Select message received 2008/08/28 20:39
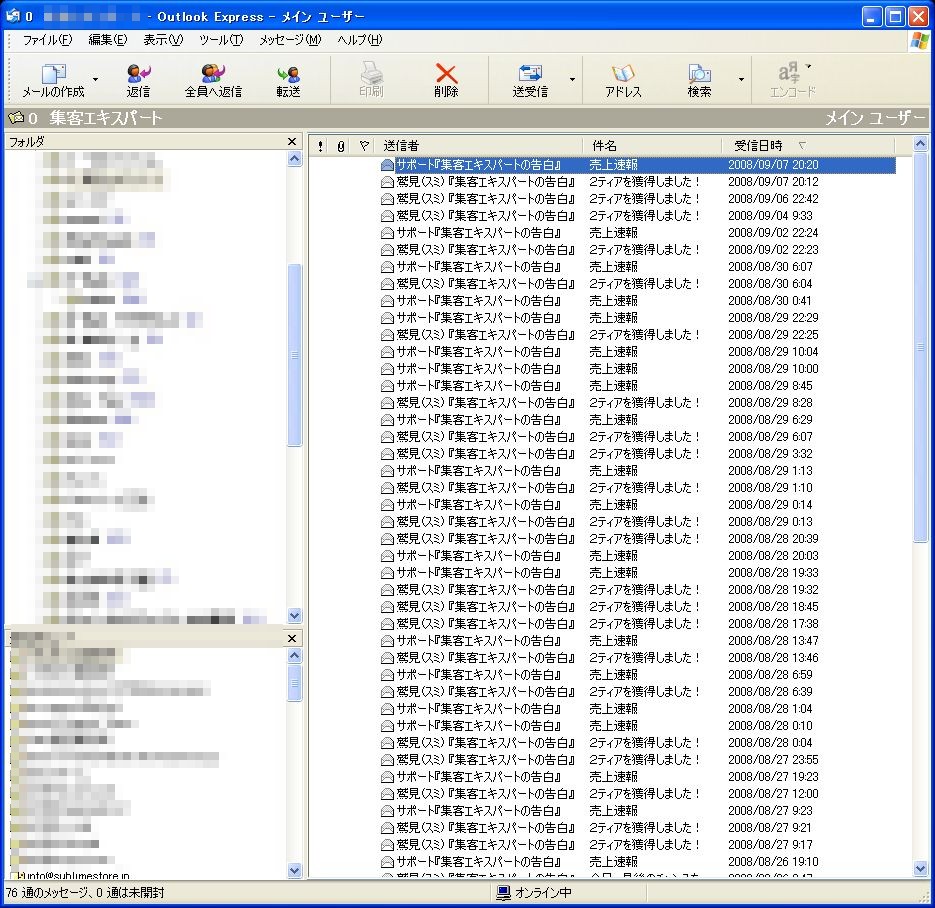Viewport: 935px width, 908px height. tap(637, 539)
